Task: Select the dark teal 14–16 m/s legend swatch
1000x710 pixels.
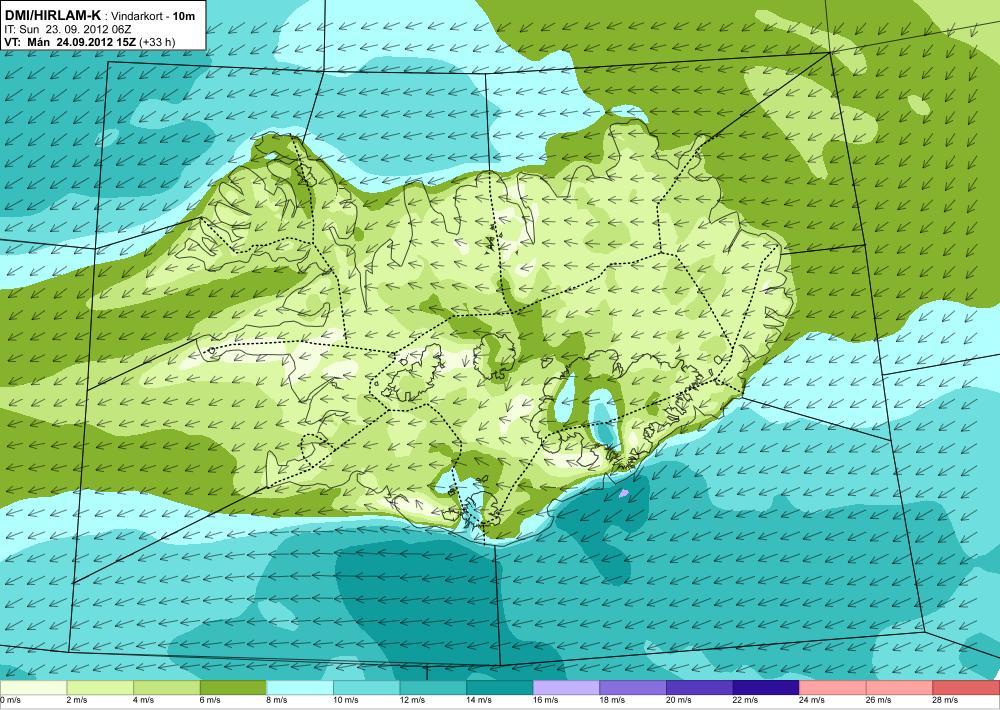Action: tap(499, 688)
